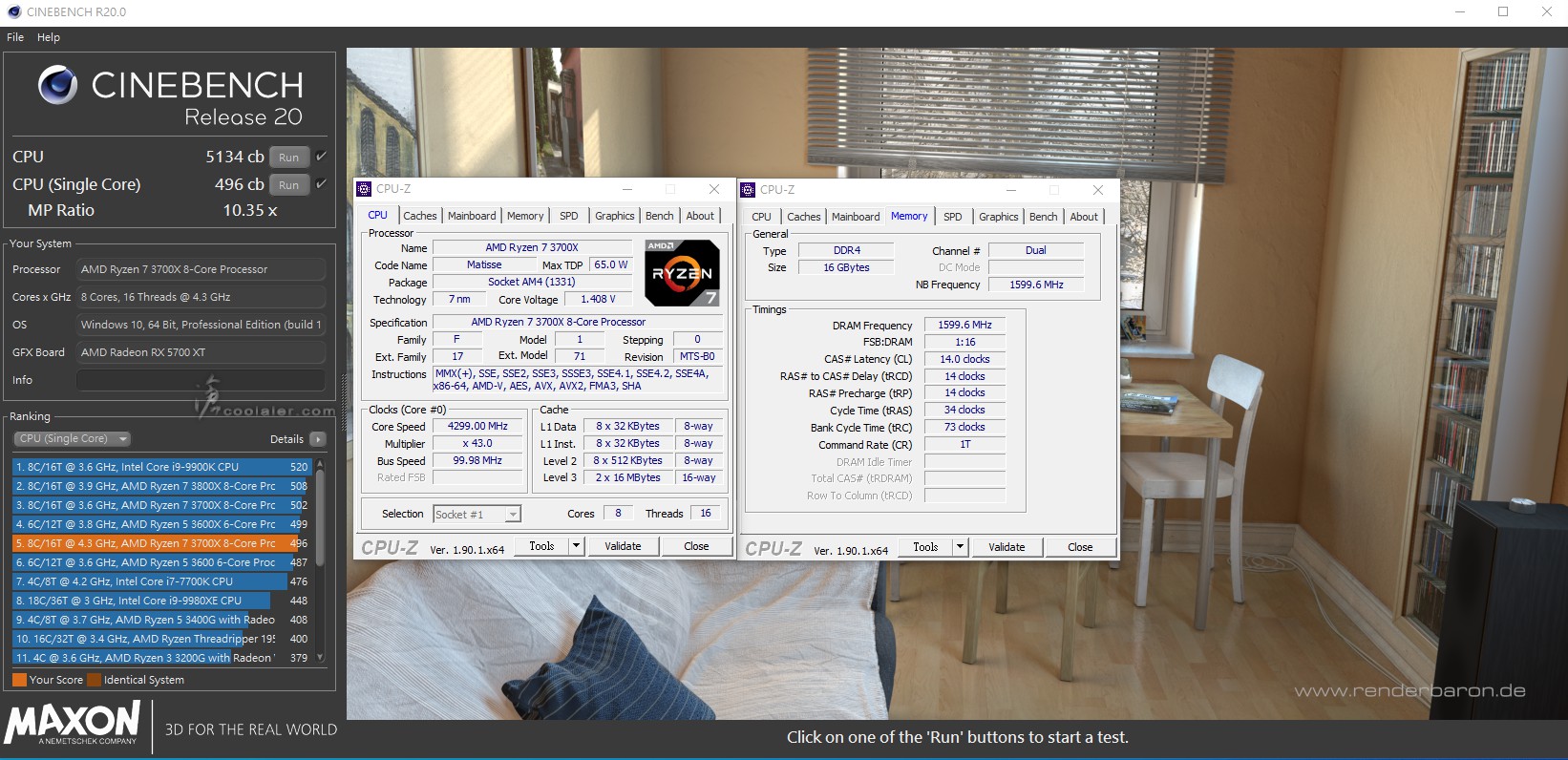Click the DRAM Frequency value 1599.6 MHz
This screenshot has width=1568, height=760.
pyautogui.click(x=964, y=325)
